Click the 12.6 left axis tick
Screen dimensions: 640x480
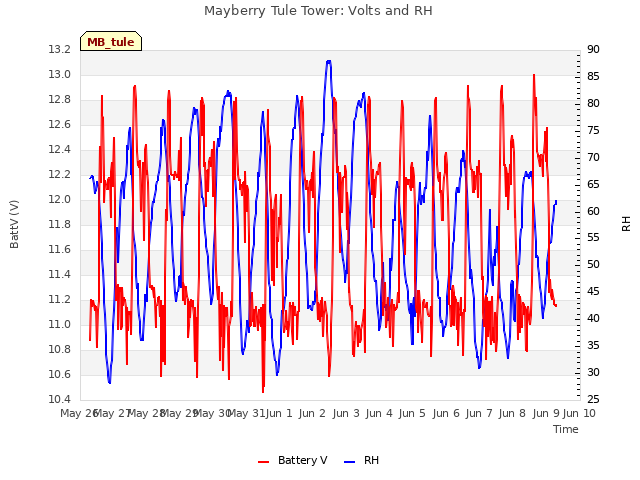click(60, 124)
